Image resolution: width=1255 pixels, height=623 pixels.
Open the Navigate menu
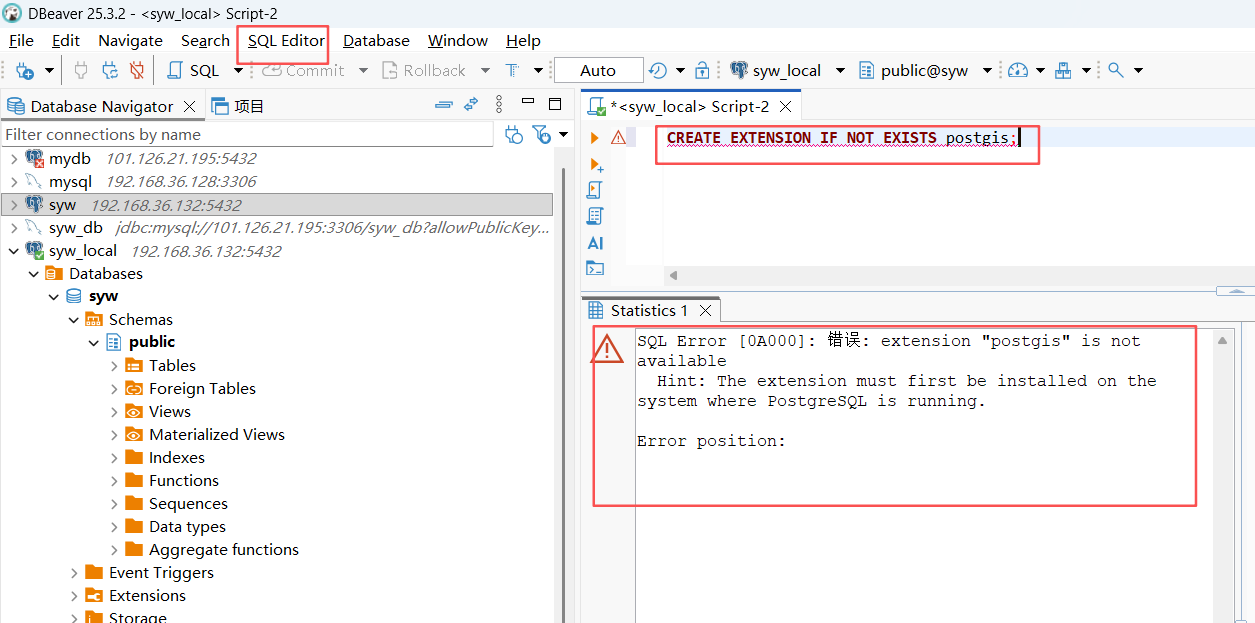[130, 41]
